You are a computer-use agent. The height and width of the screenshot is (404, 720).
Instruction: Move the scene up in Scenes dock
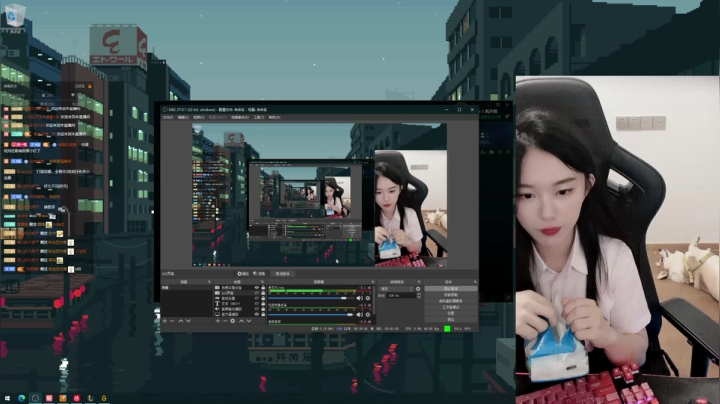point(180,321)
